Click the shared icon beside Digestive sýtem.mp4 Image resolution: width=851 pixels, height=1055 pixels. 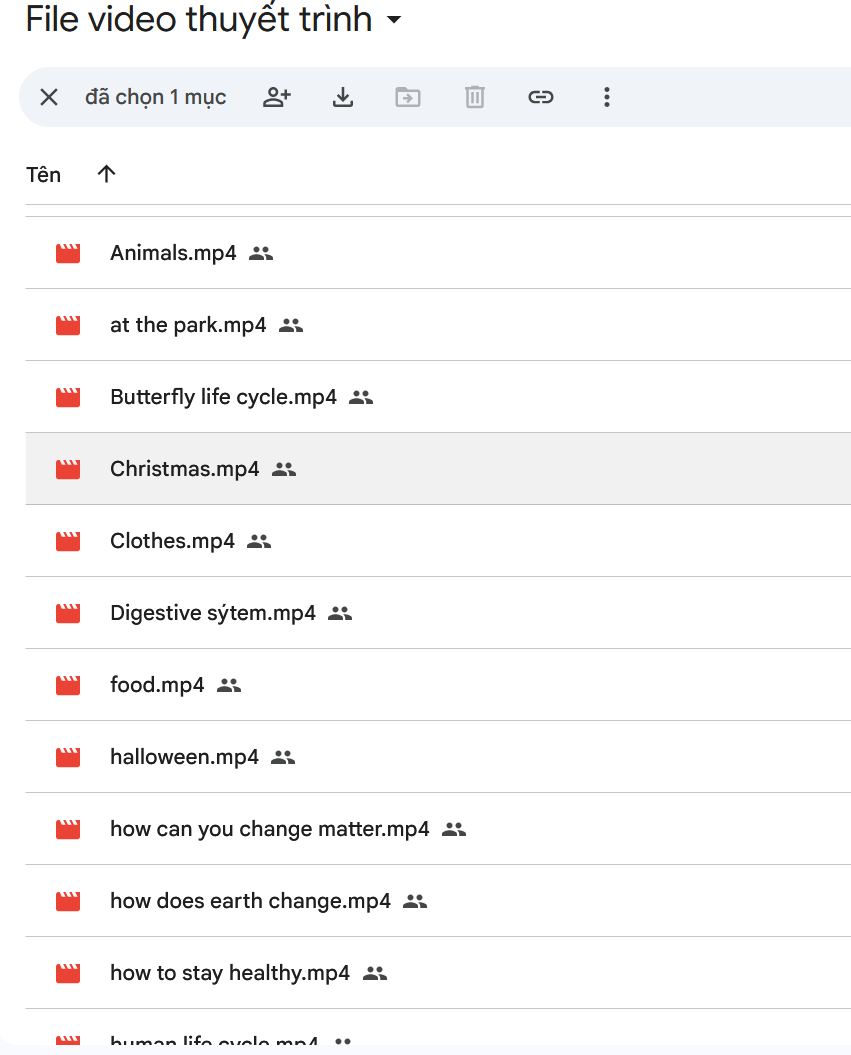[340, 613]
